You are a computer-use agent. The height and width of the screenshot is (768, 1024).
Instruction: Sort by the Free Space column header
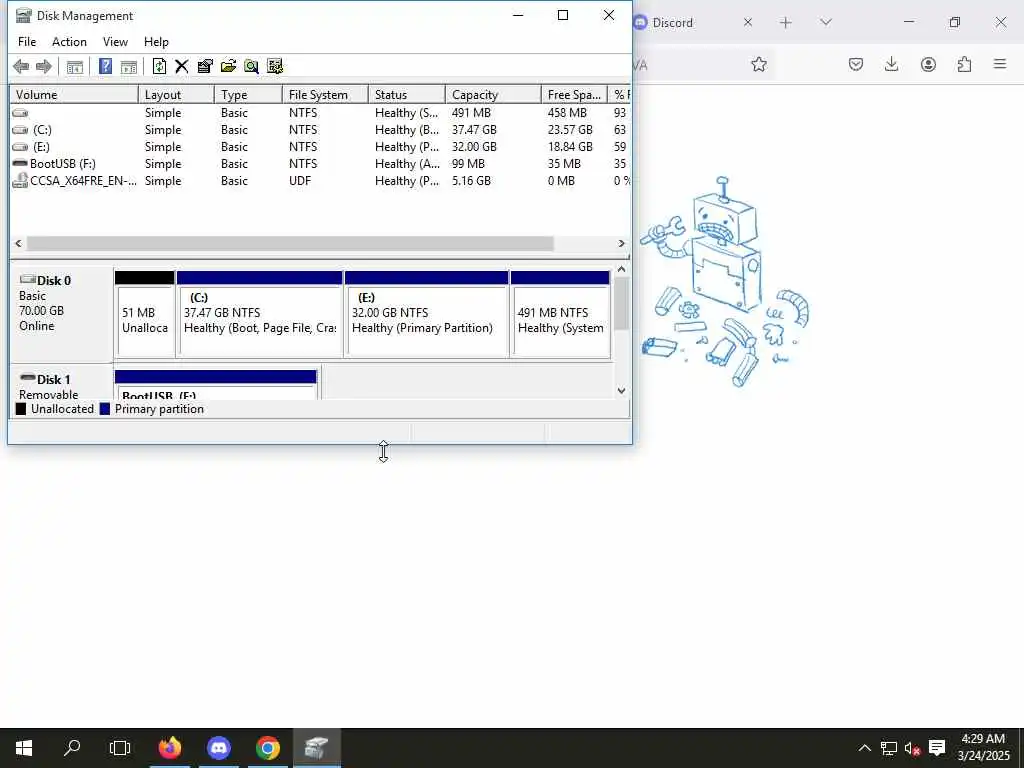[x=574, y=95]
